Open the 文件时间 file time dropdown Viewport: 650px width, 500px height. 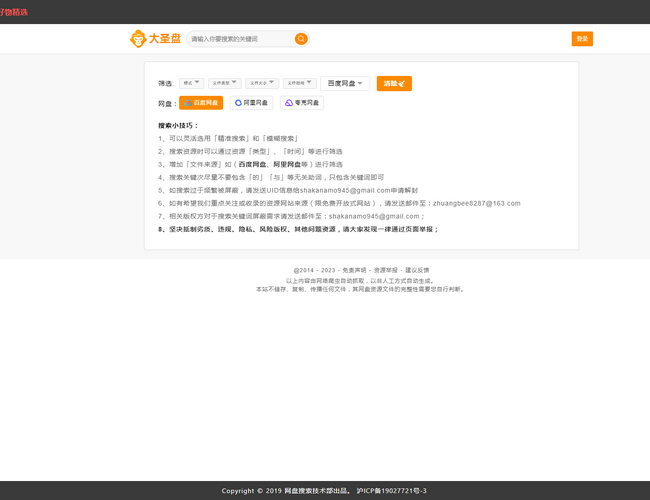coord(300,83)
